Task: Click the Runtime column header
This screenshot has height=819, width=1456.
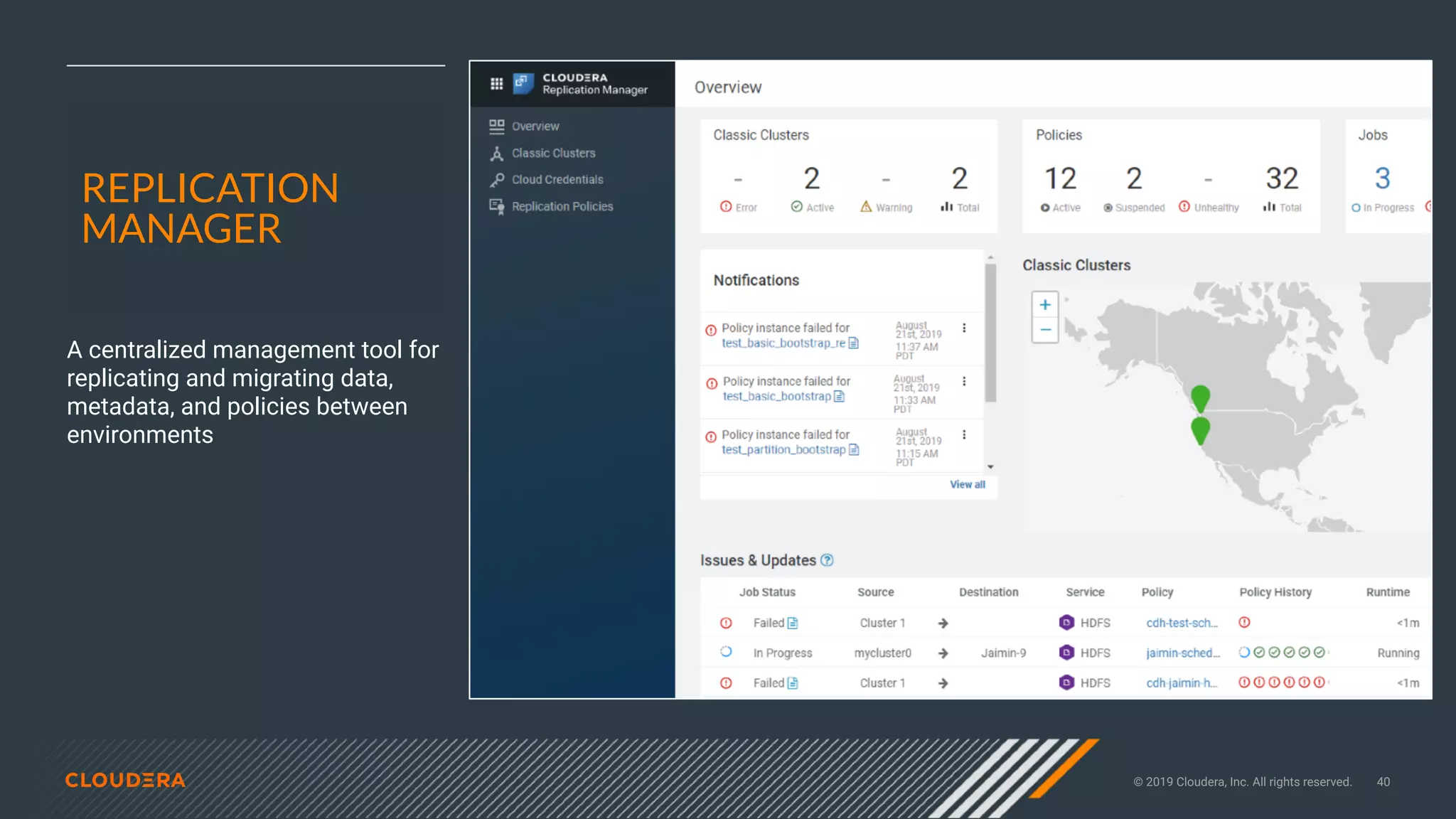Action: pyautogui.click(x=1388, y=592)
